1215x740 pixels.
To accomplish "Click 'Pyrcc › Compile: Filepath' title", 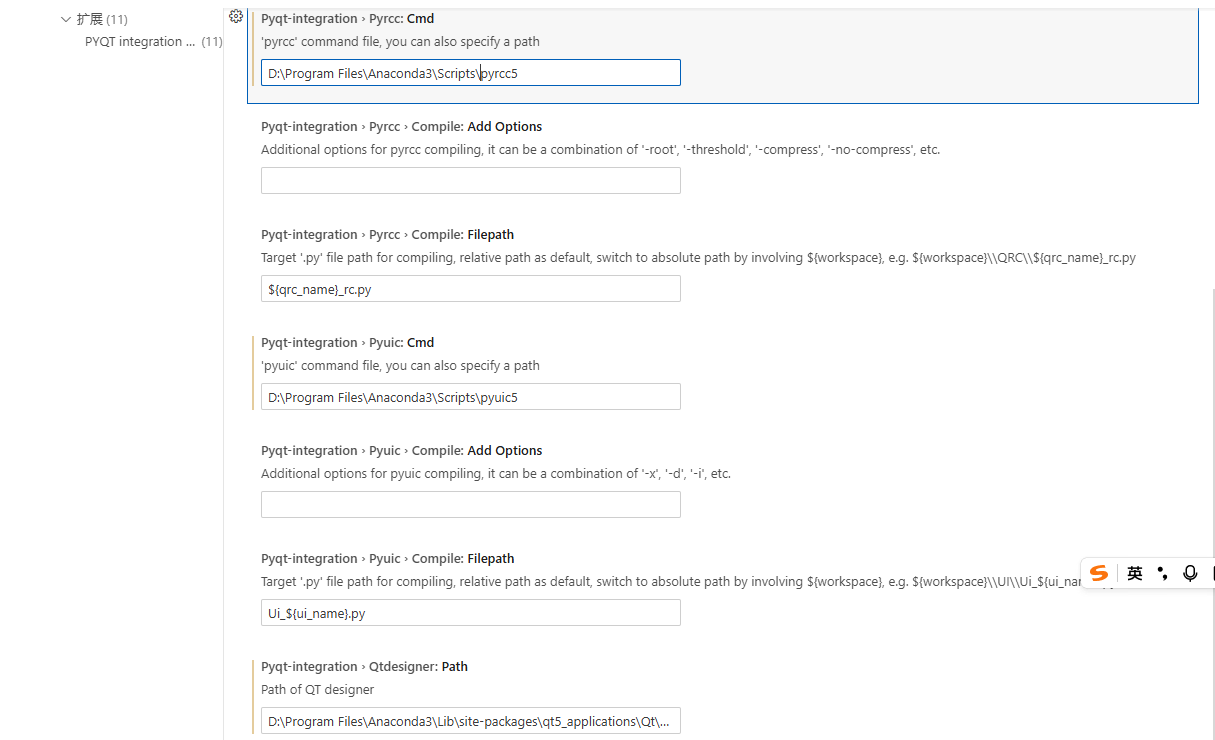I will [x=387, y=234].
